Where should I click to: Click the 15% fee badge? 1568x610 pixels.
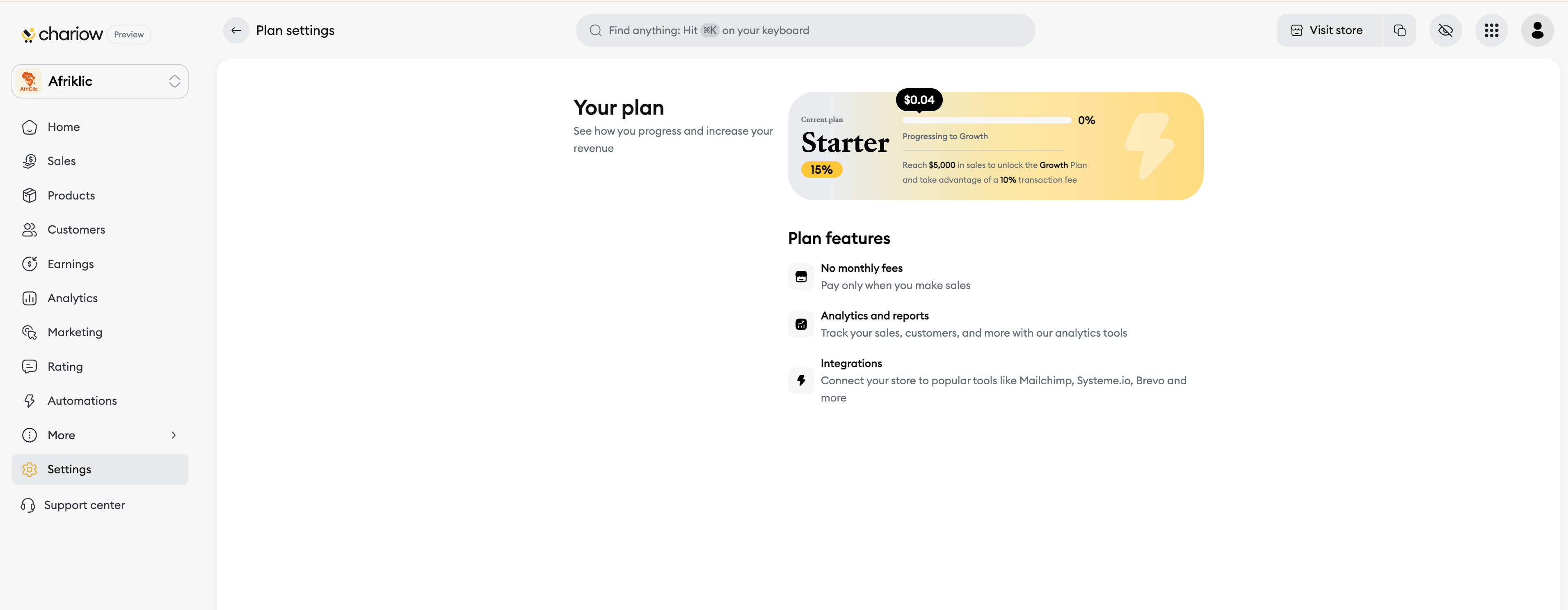(x=821, y=170)
